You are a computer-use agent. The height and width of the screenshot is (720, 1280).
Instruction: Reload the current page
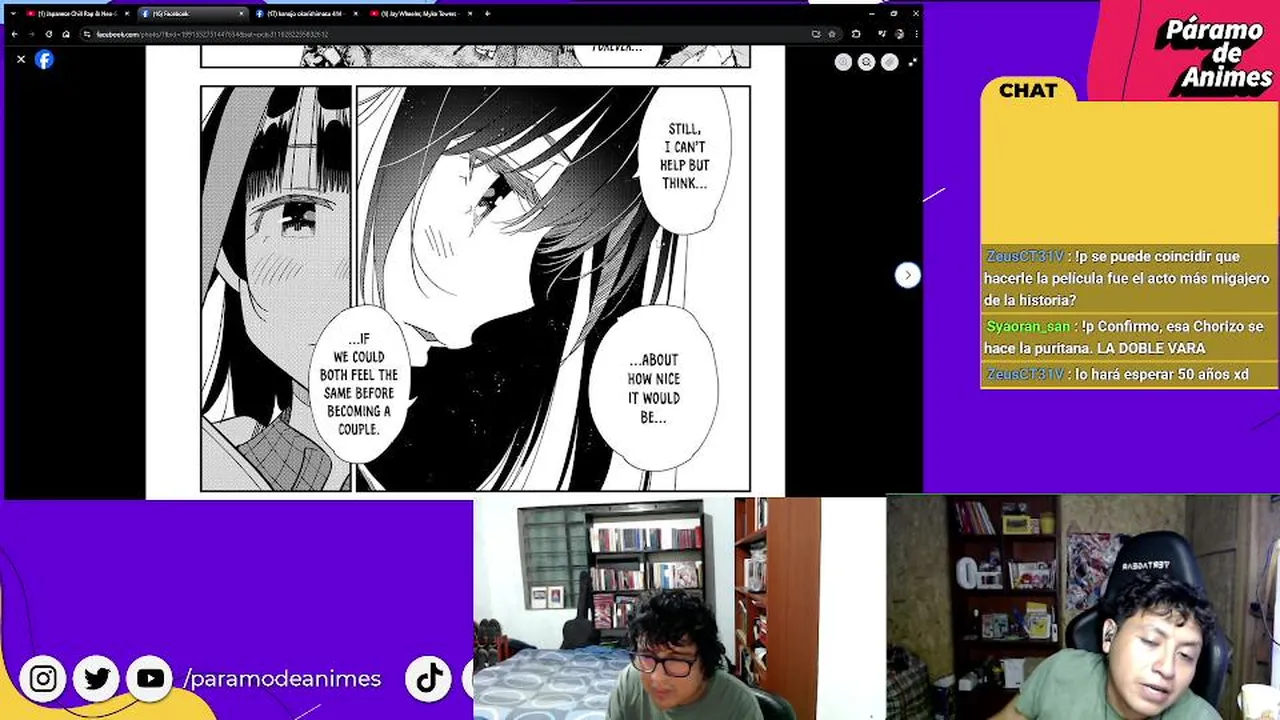pos(49,34)
